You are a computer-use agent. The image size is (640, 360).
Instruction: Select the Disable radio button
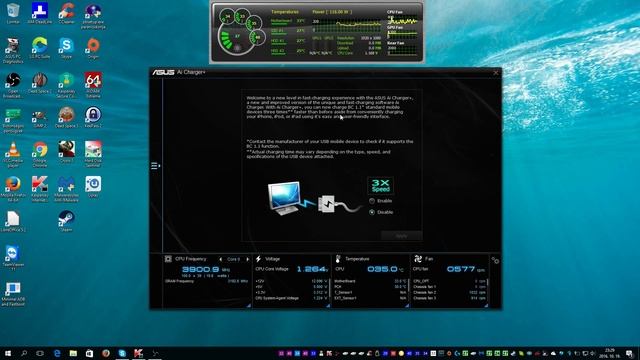(x=372, y=212)
